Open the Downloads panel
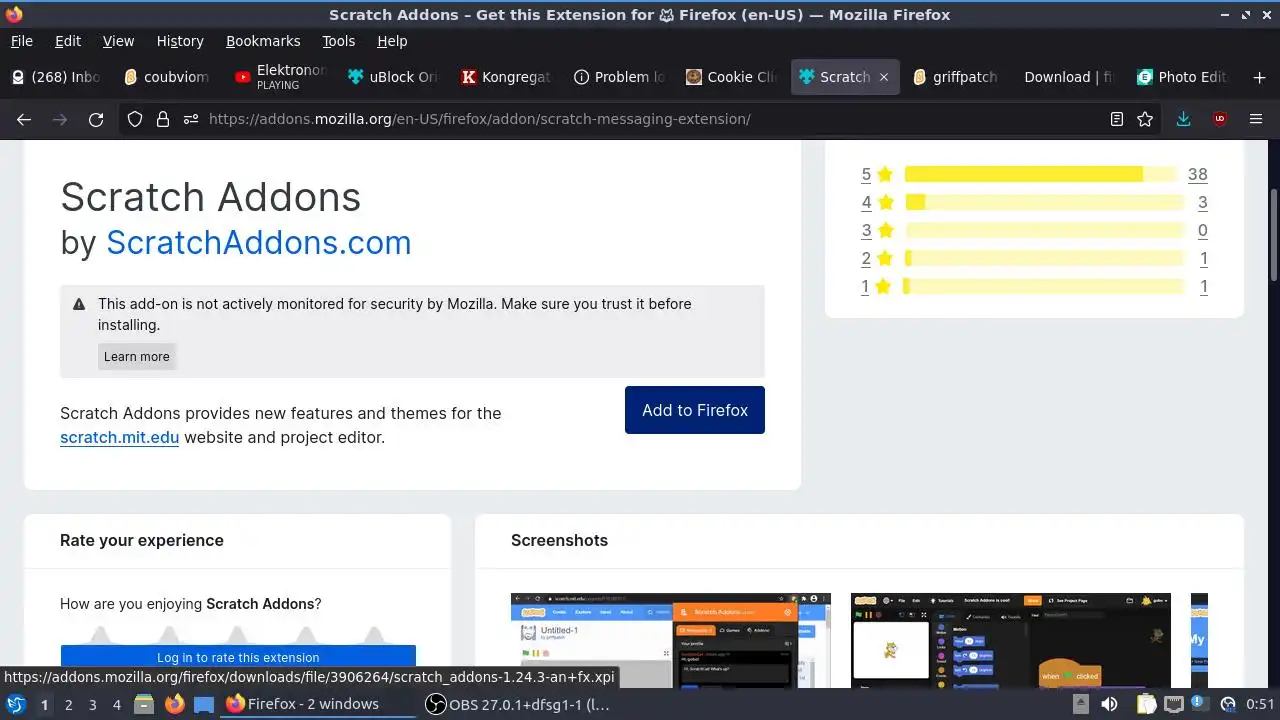The height and width of the screenshot is (720, 1280). pyautogui.click(x=1183, y=119)
